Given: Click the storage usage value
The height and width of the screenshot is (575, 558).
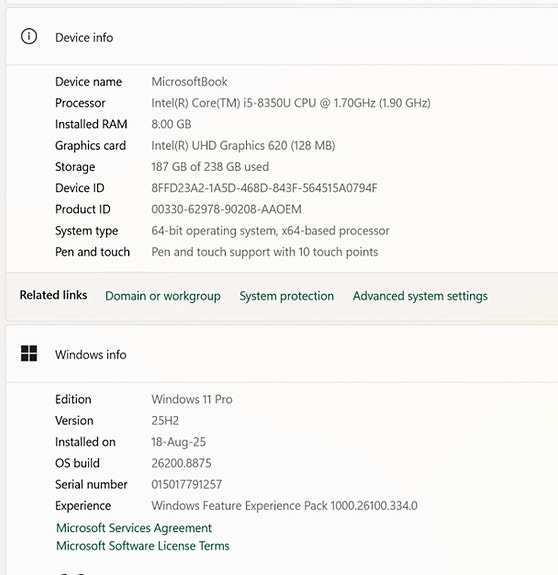Looking at the screenshot, I should pos(210,167).
